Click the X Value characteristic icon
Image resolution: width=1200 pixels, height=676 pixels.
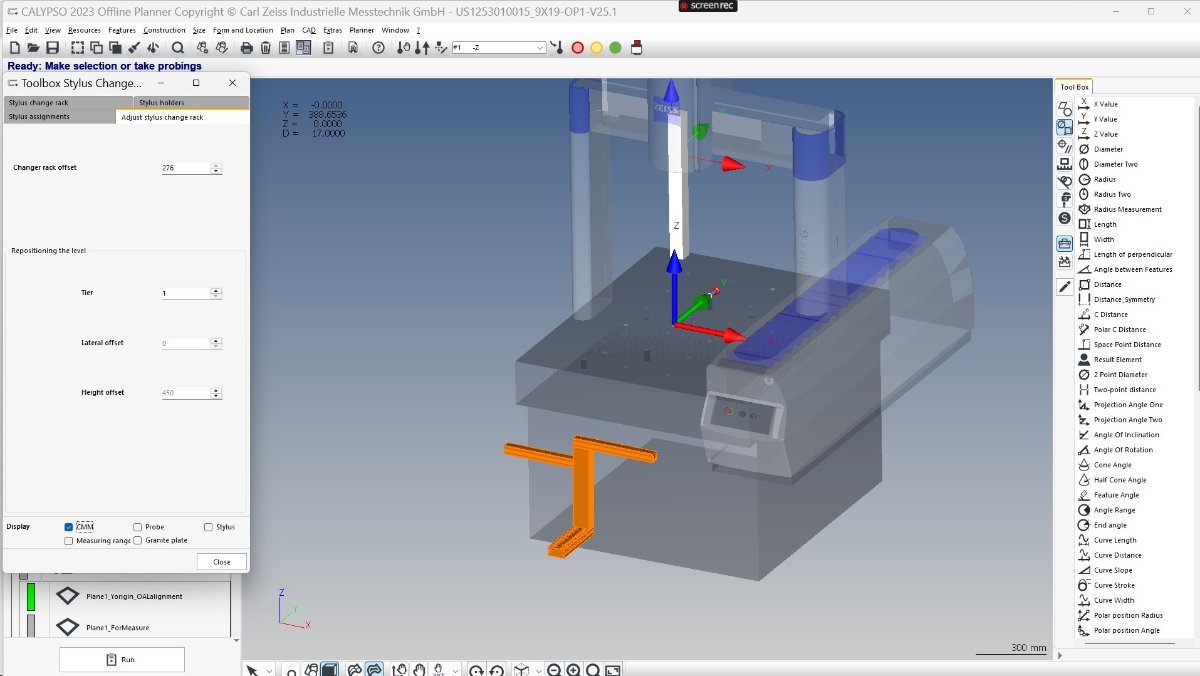[1083, 104]
